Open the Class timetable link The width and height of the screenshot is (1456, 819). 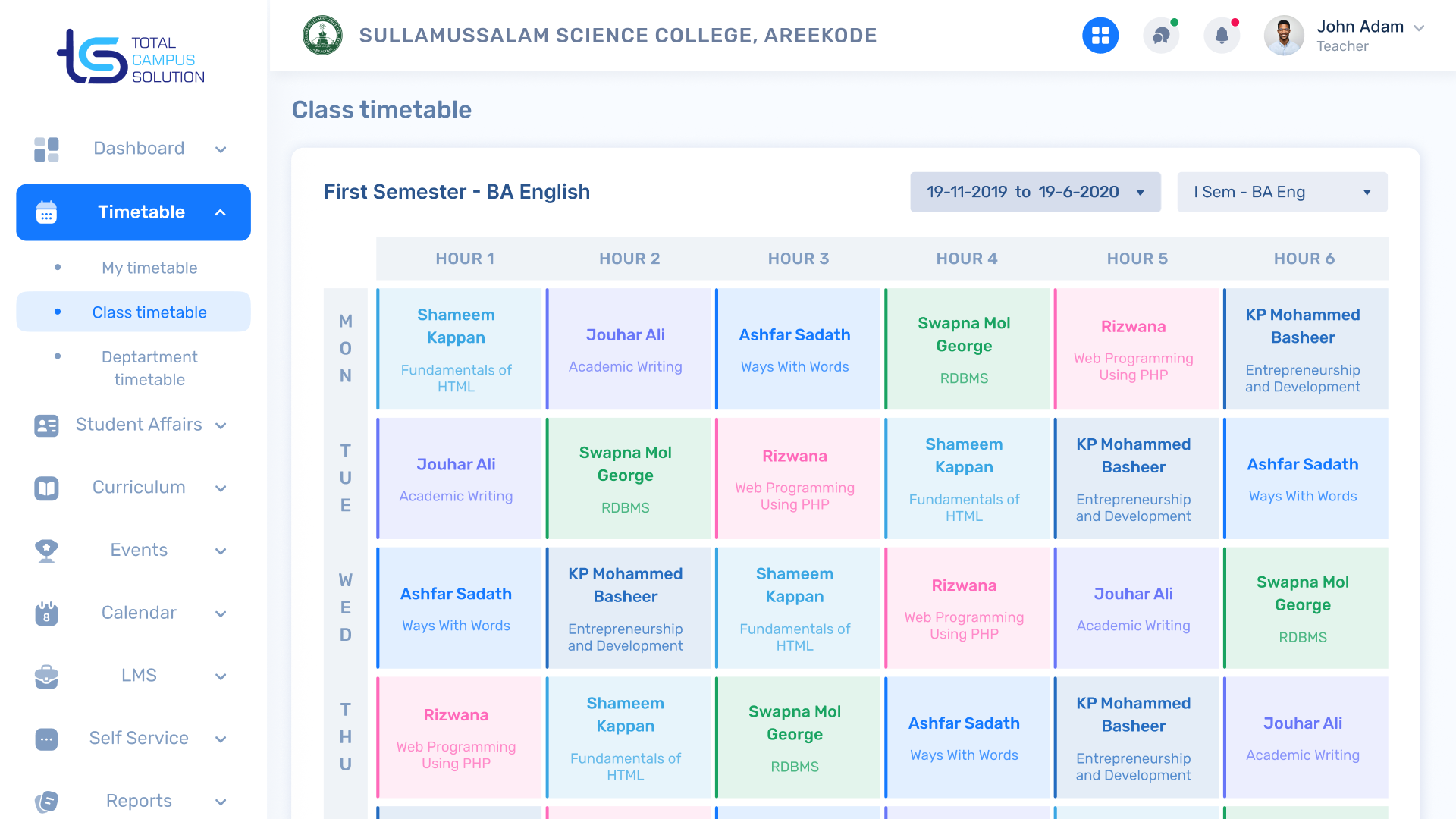(149, 312)
